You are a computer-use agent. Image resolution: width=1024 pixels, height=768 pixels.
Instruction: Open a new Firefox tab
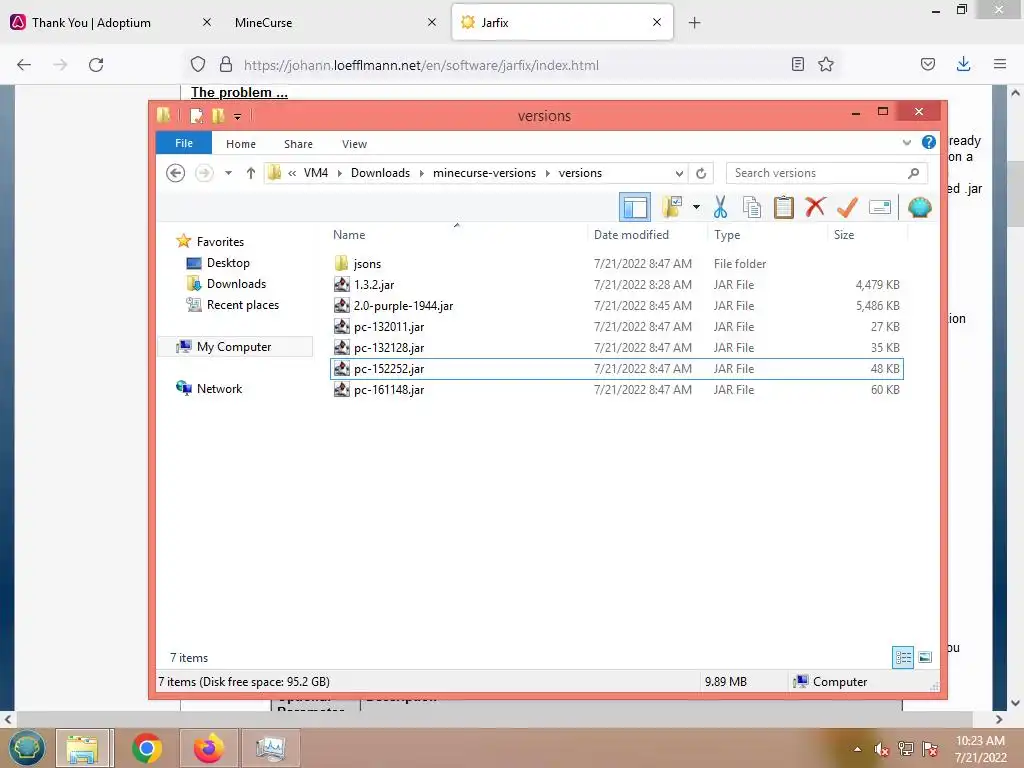tap(694, 23)
